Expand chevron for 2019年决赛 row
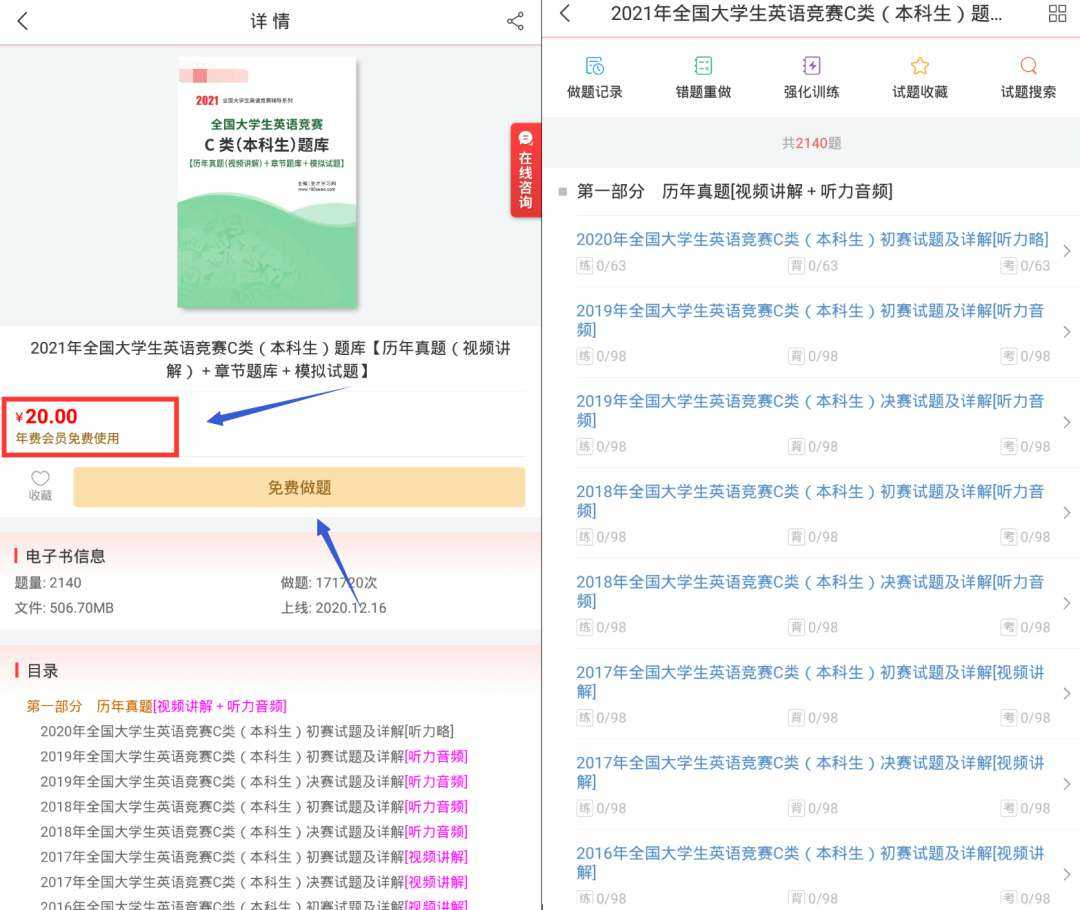 [x=1067, y=422]
